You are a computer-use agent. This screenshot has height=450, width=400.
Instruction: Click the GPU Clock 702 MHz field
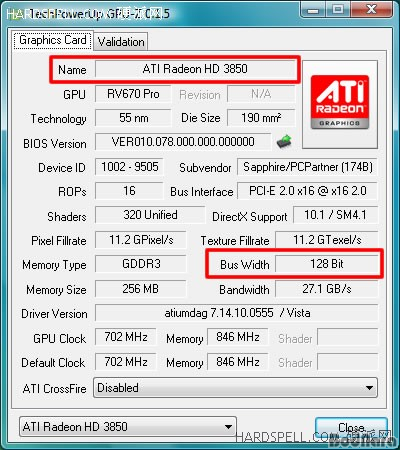126,337
